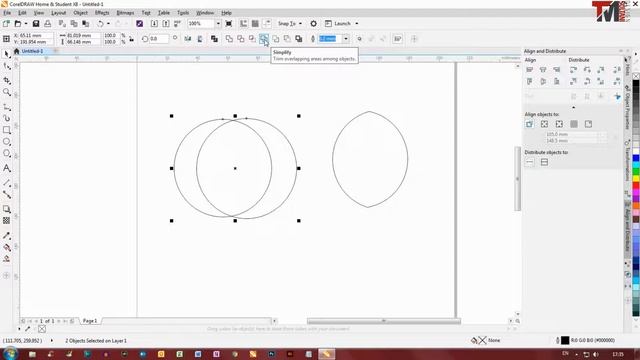Screen dimensions: 640x360
Task: Click the Front Minus Back button
Action: click(276, 39)
